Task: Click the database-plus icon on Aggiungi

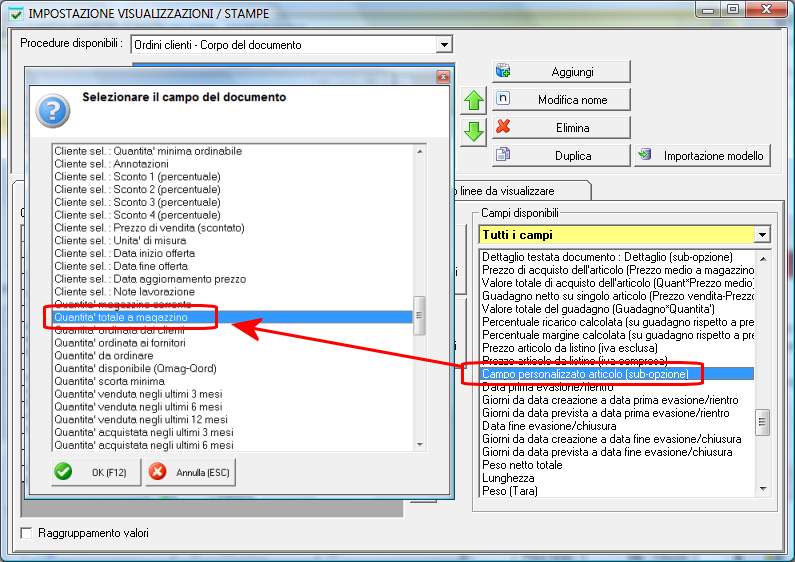Action: click(503, 70)
